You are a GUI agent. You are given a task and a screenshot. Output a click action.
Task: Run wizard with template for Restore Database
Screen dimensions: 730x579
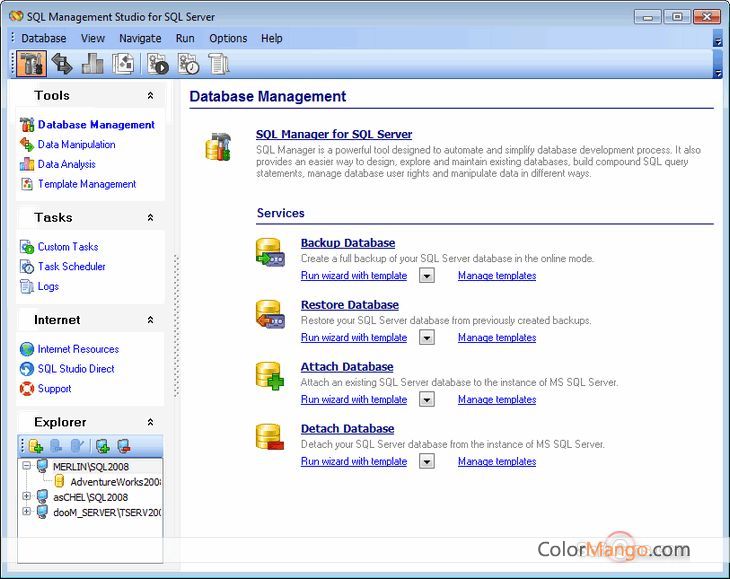(x=354, y=337)
